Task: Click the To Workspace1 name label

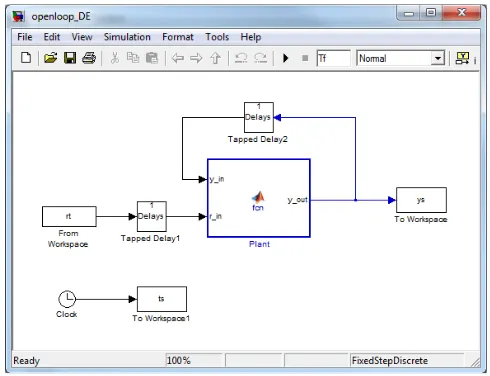Action: click(x=161, y=318)
